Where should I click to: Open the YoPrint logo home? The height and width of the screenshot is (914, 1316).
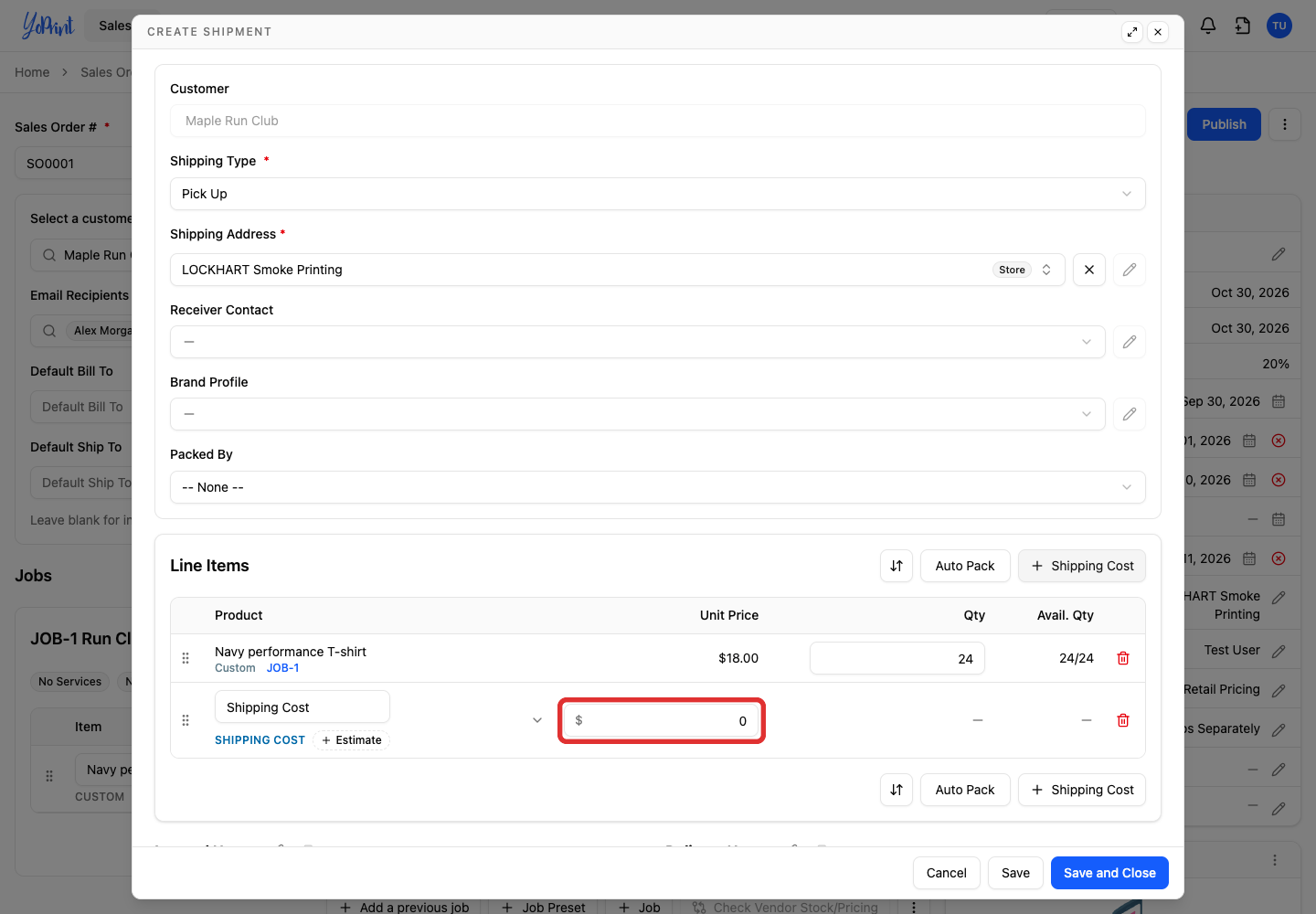pos(48,26)
